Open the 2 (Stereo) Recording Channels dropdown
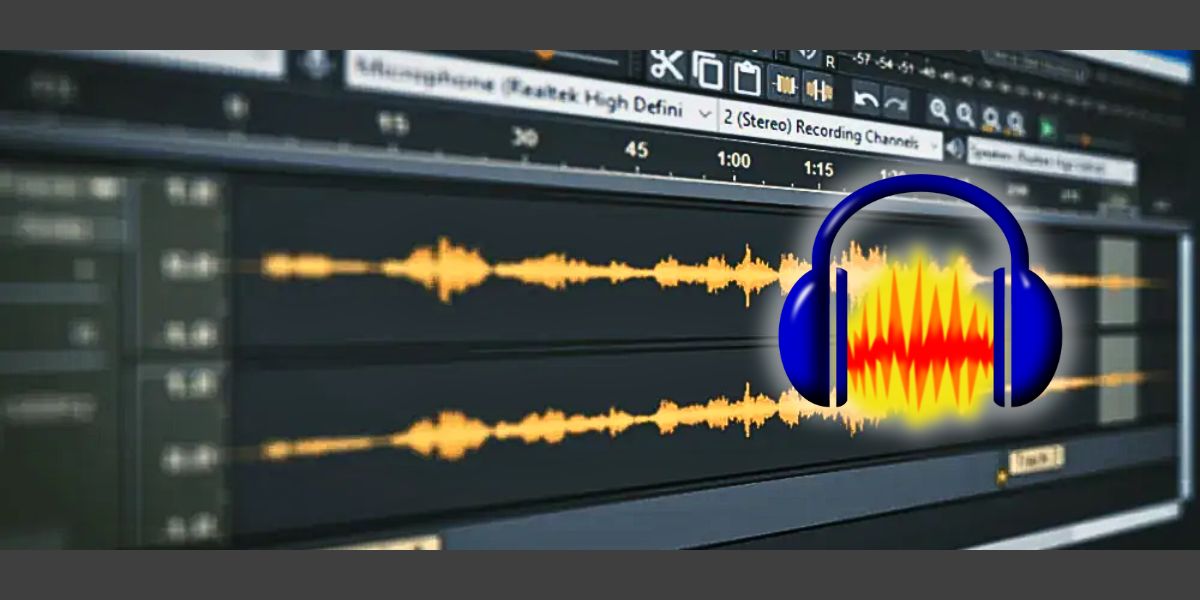 (x=830, y=131)
